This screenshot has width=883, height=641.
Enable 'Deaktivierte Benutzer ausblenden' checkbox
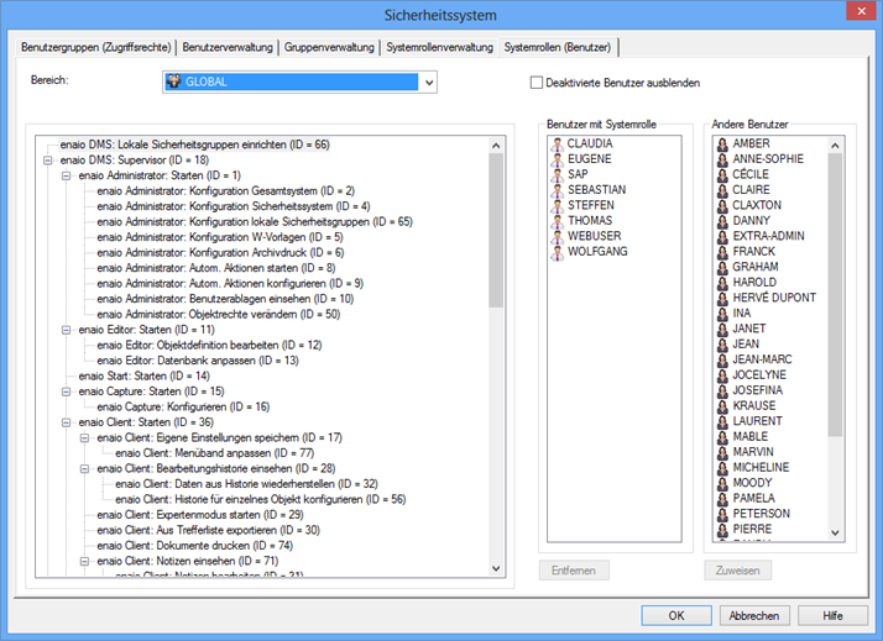(536, 83)
